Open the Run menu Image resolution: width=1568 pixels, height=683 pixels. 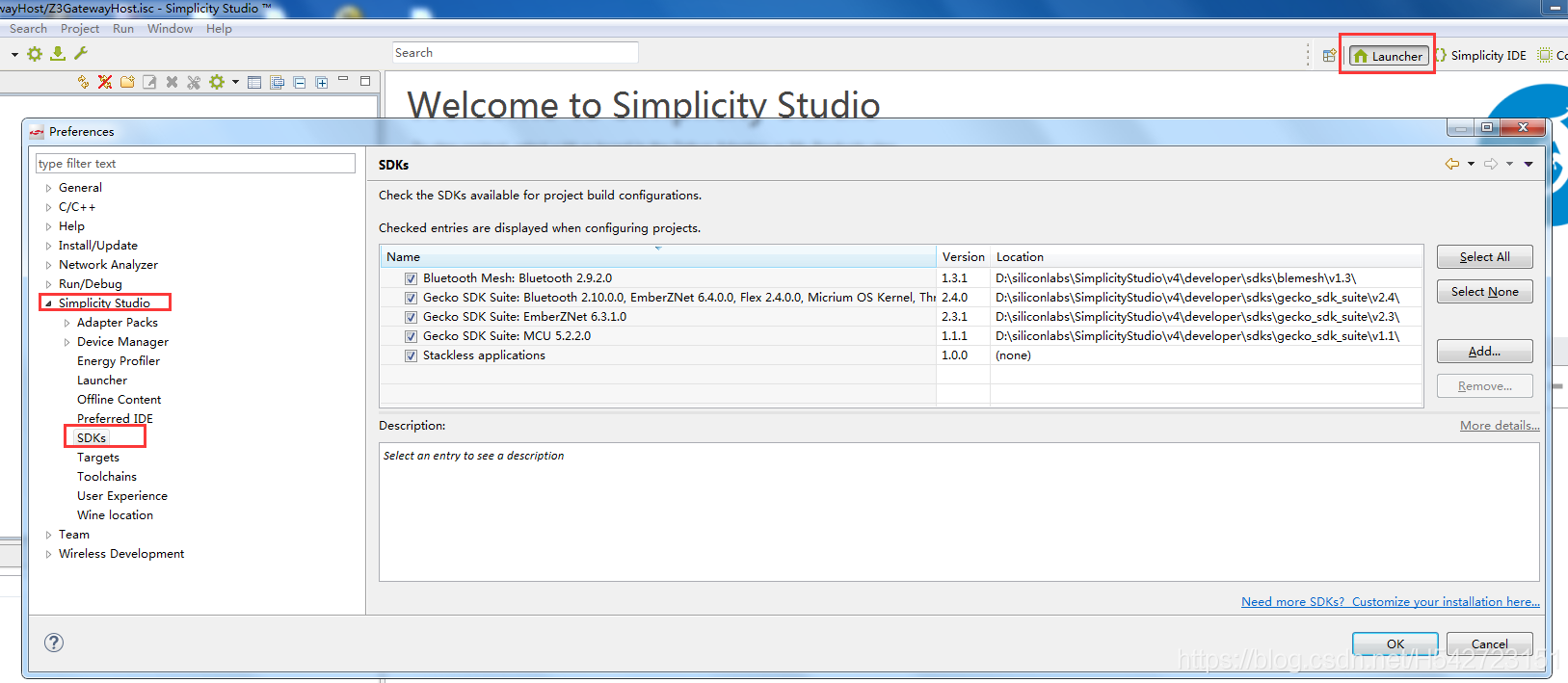(x=123, y=29)
